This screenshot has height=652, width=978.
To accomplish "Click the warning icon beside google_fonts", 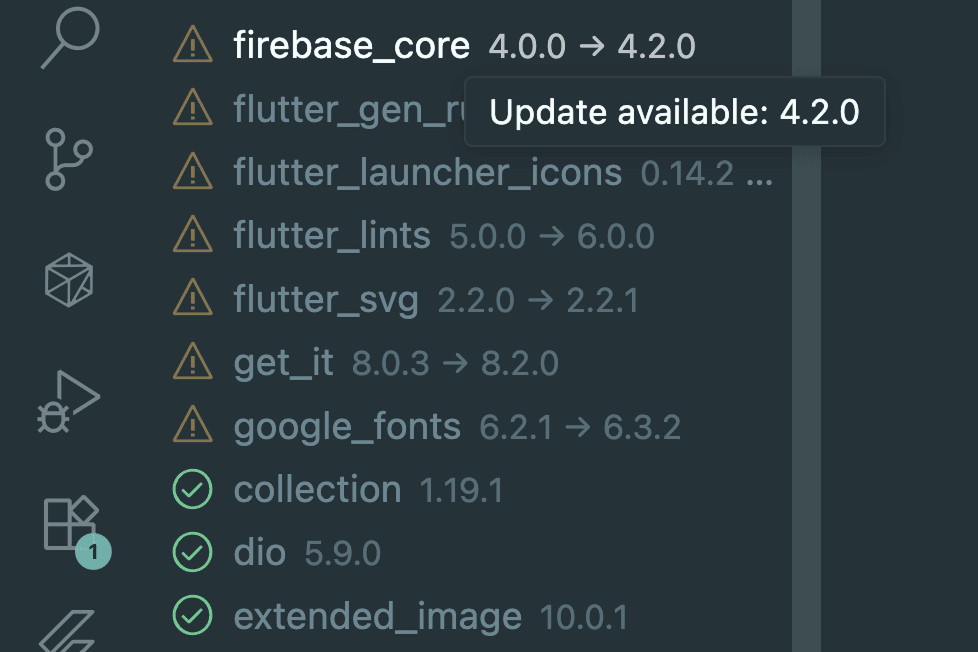I will coord(192,426).
